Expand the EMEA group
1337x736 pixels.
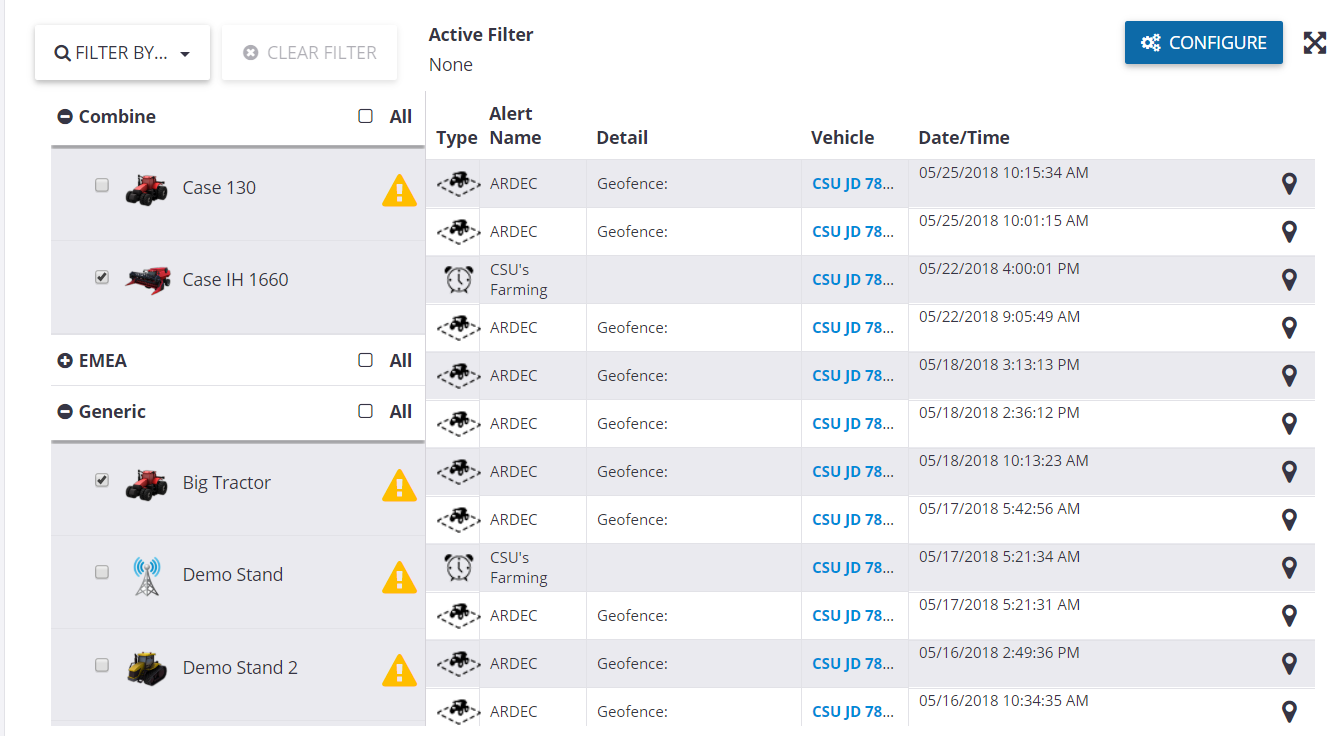click(65, 361)
